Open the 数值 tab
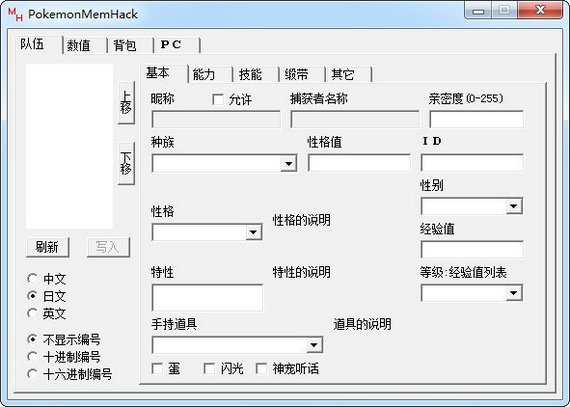Image resolution: width=570 pixels, height=407 pixels. 85,45
